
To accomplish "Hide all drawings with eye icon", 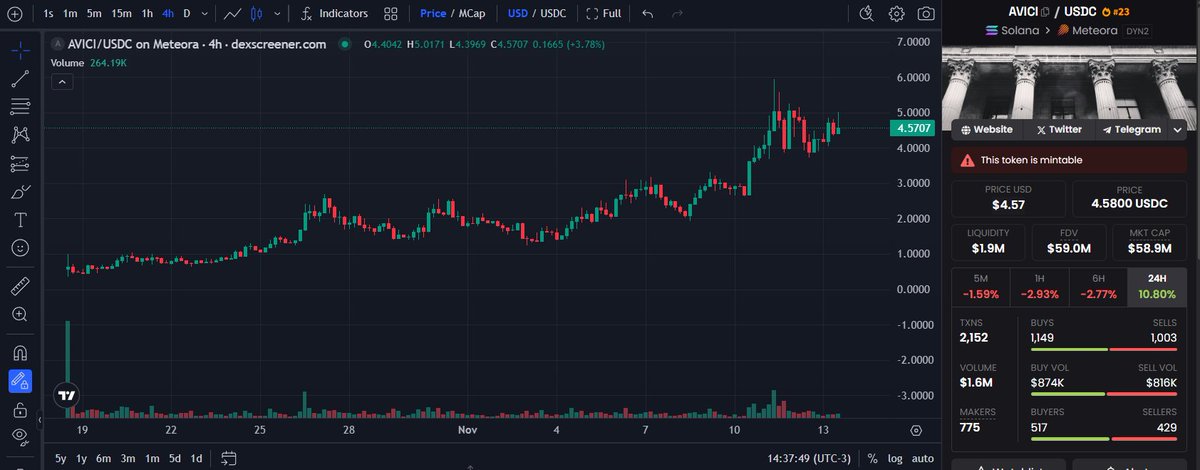I will coord(20,436).
